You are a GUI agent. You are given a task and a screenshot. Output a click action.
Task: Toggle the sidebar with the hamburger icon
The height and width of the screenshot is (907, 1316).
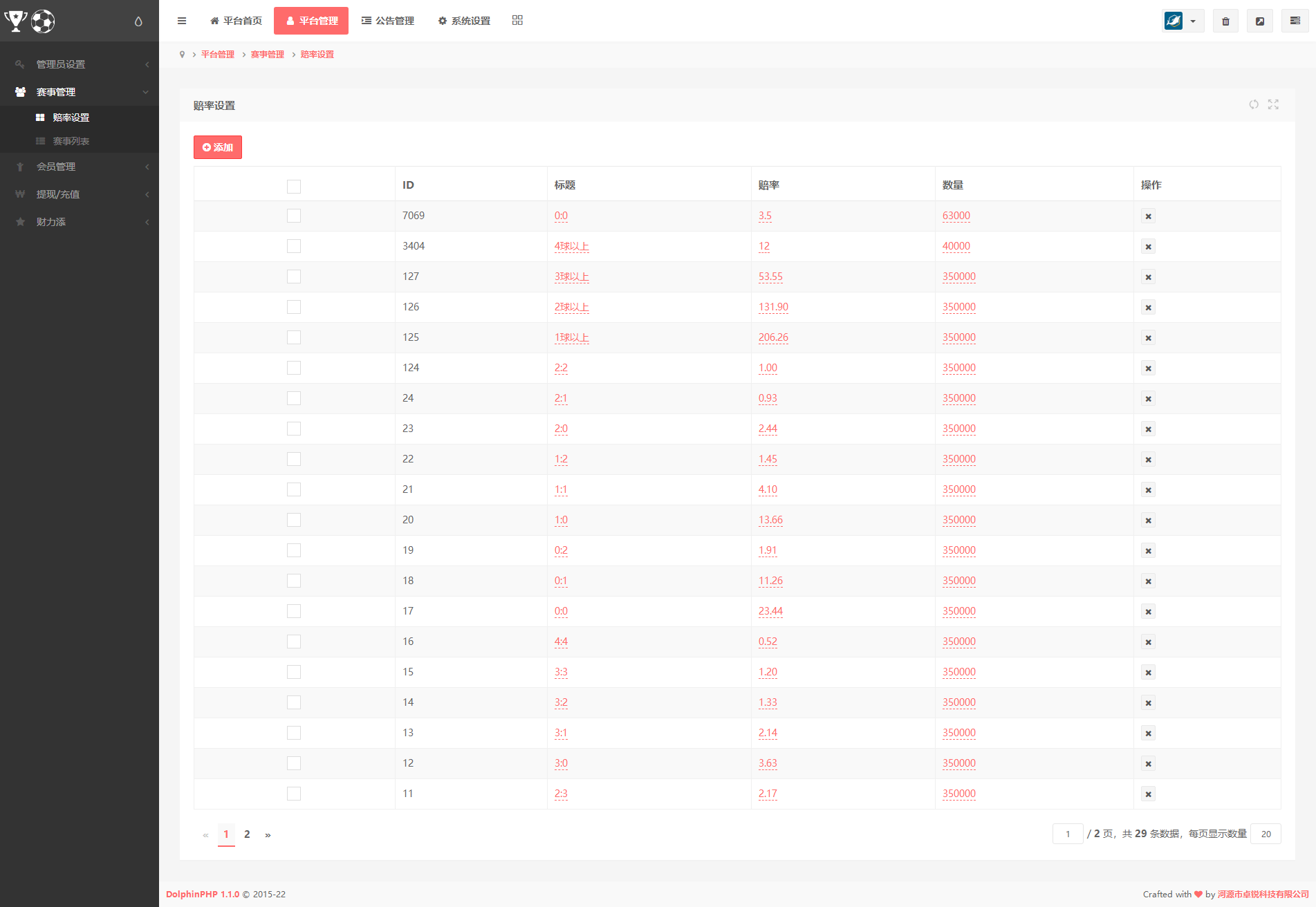tap(182, 21)
